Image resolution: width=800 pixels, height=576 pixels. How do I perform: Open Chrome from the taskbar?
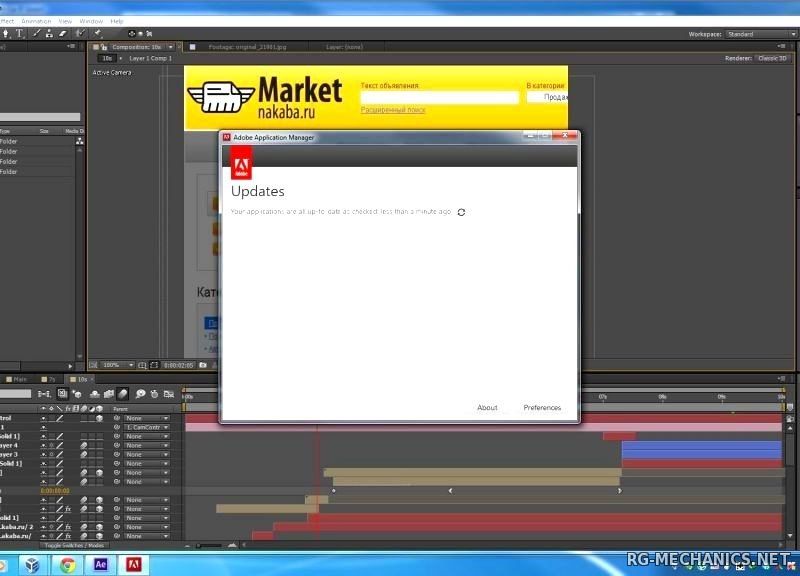67,565
